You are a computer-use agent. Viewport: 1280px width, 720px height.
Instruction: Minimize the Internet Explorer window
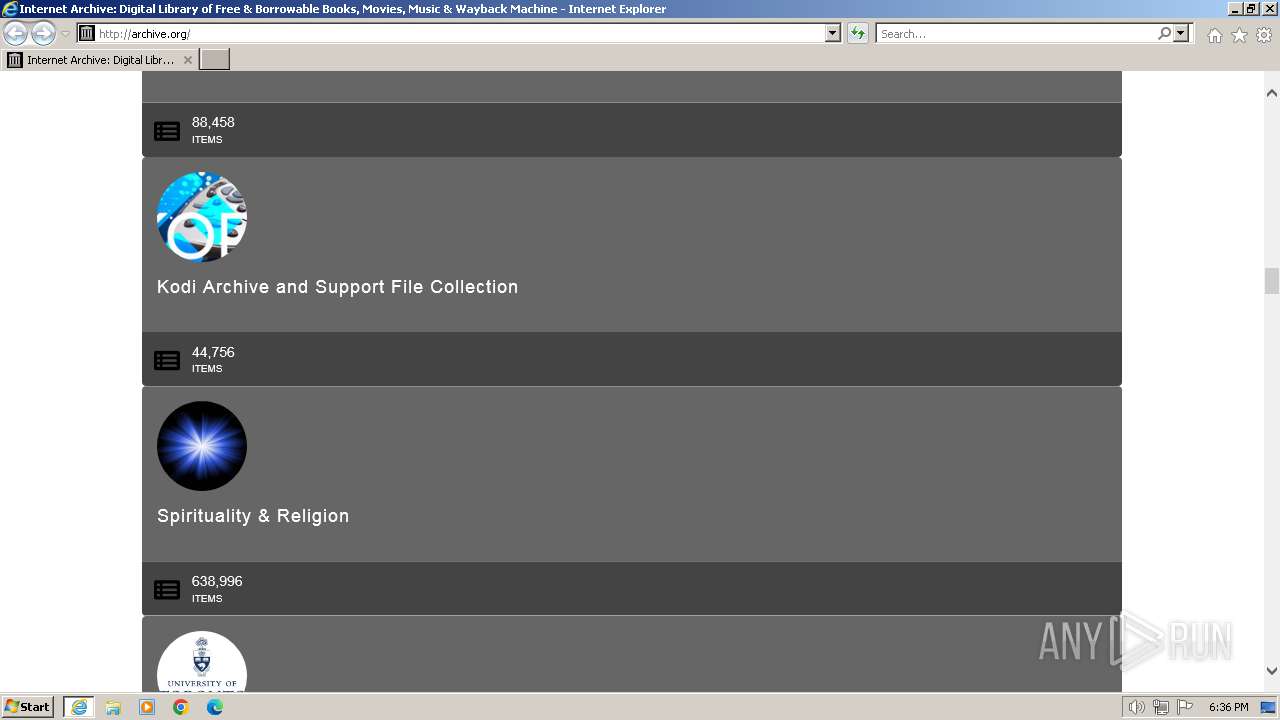point(1235,8)
